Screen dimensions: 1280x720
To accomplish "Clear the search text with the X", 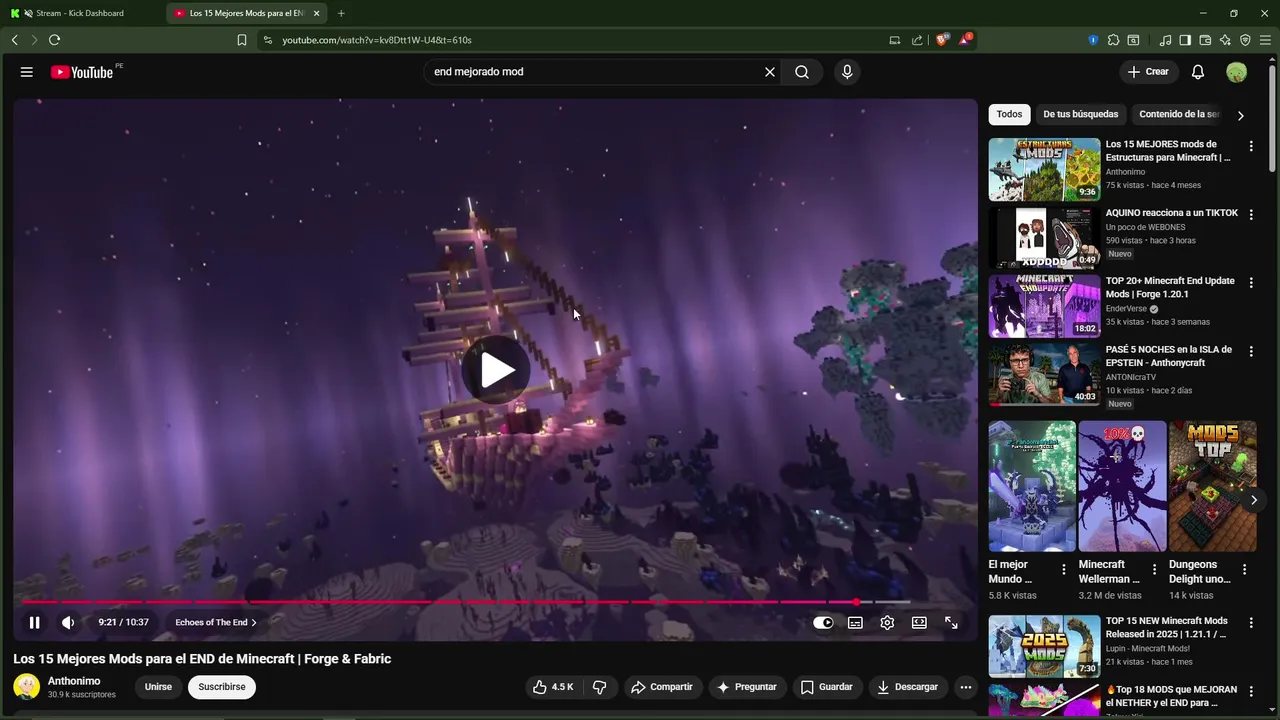I will (770, 72).
